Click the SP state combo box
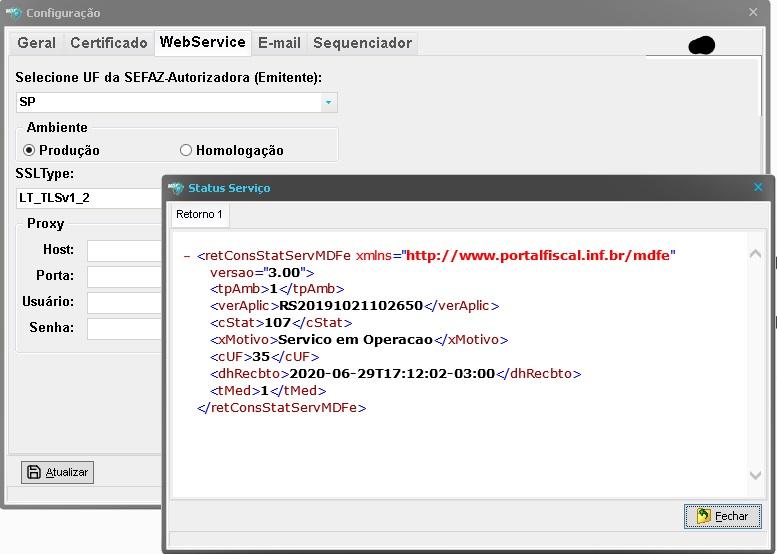The image size is (777, 554). (177, 103)
